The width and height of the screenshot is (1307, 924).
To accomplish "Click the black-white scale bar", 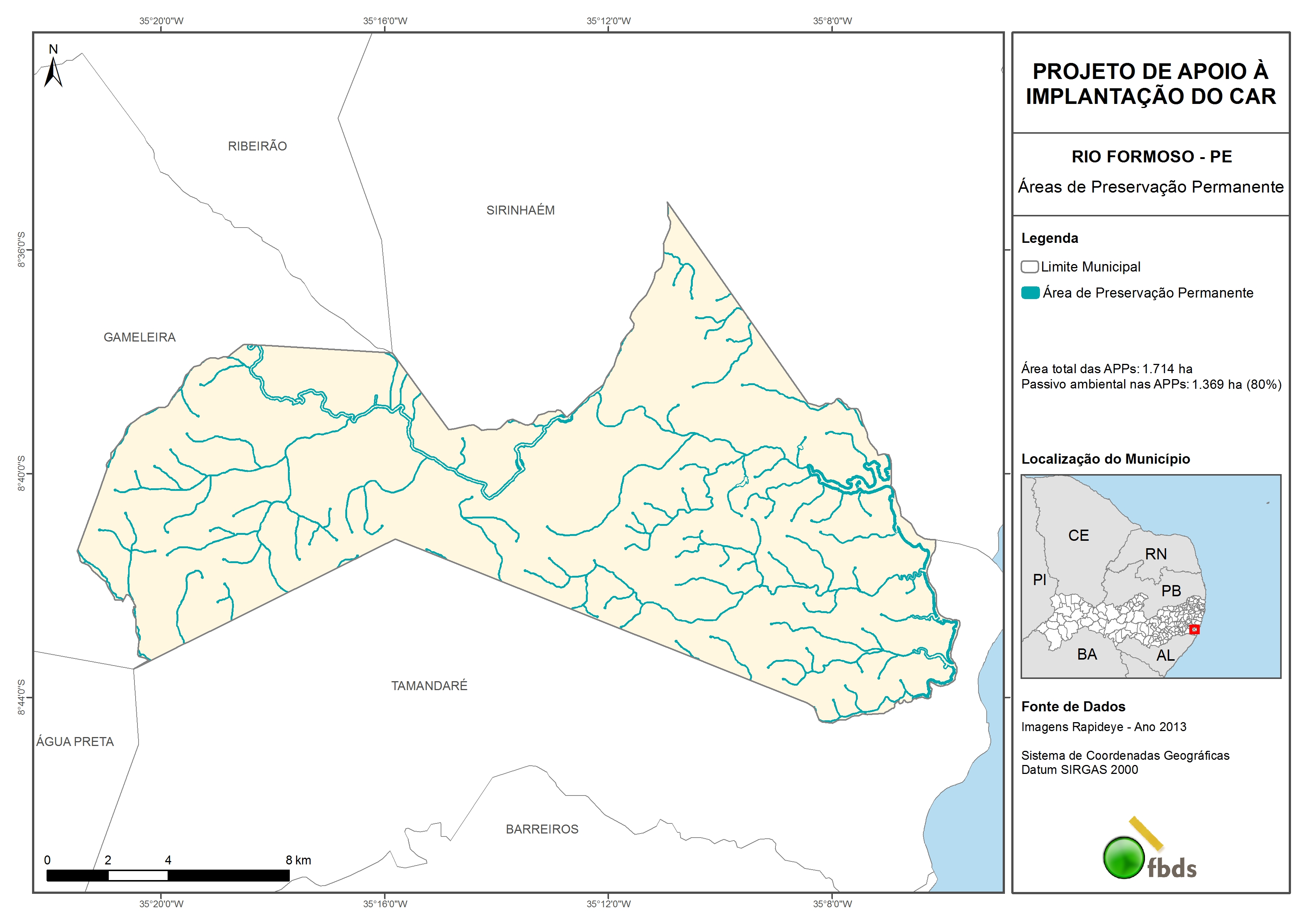I will [168, 875].
